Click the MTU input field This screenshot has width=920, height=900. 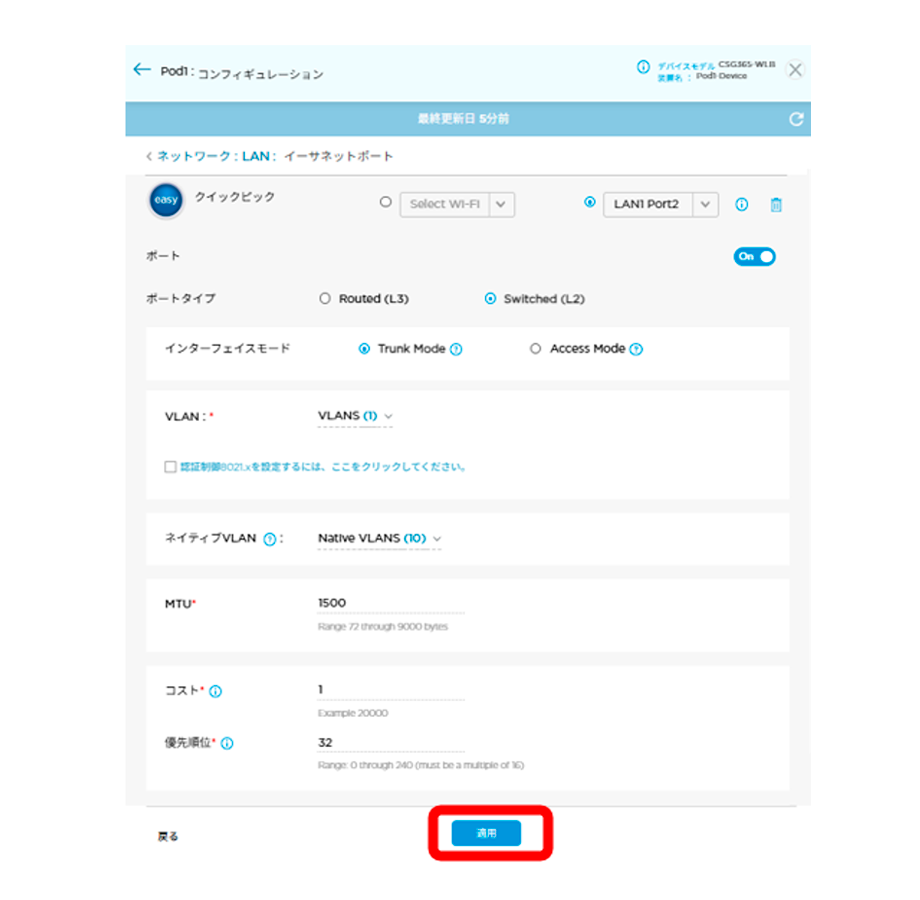tap(390, 603)
